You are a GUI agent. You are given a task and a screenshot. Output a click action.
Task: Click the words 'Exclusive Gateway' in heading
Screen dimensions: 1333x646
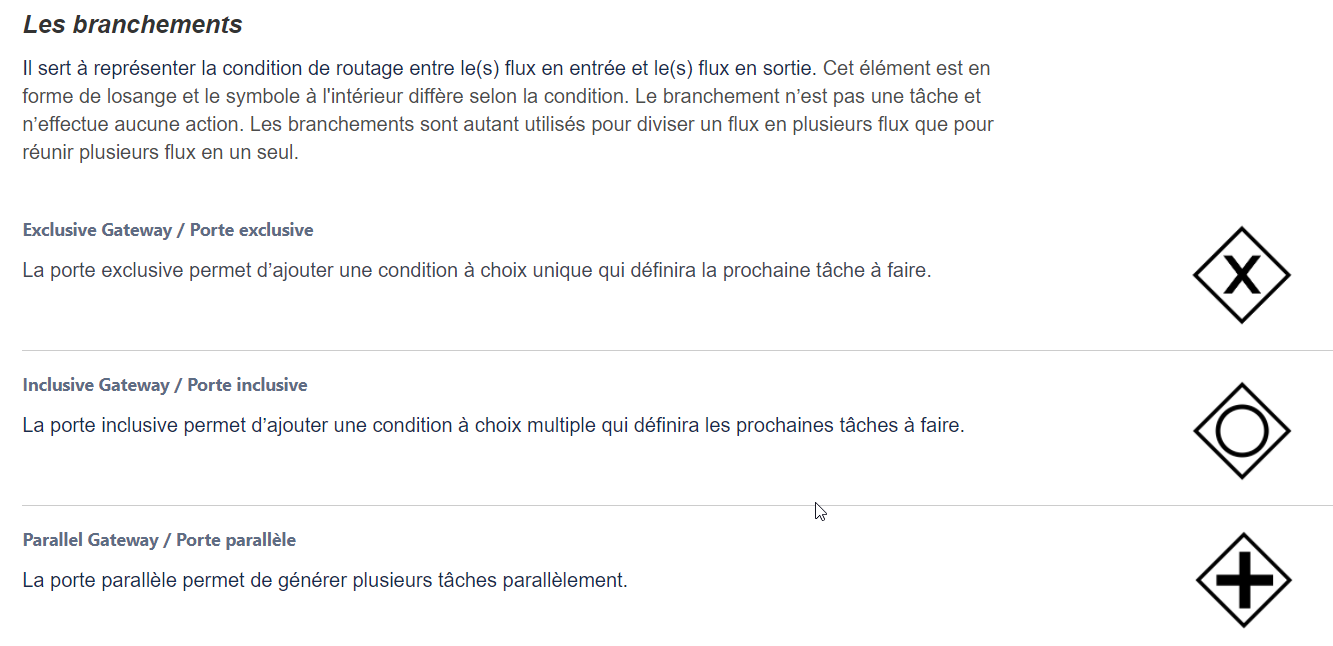[x=98, y=230]
